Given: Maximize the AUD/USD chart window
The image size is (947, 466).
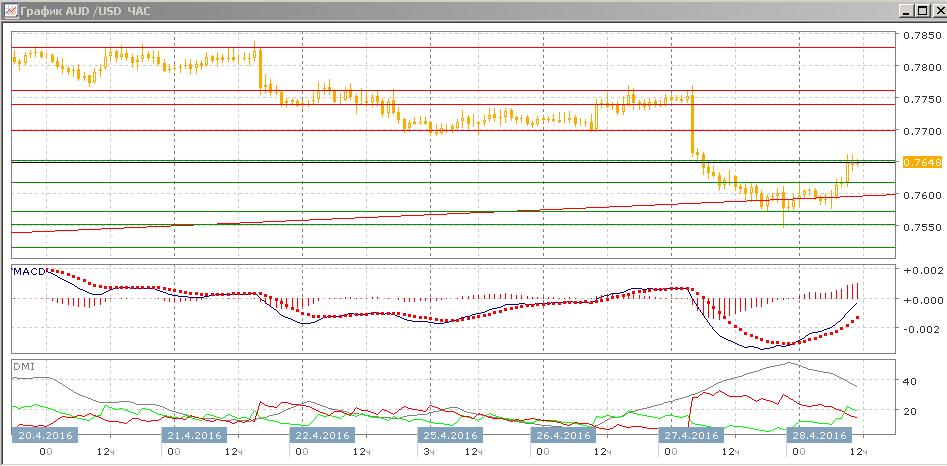Looking at the screenshot, I should (922, 11).
